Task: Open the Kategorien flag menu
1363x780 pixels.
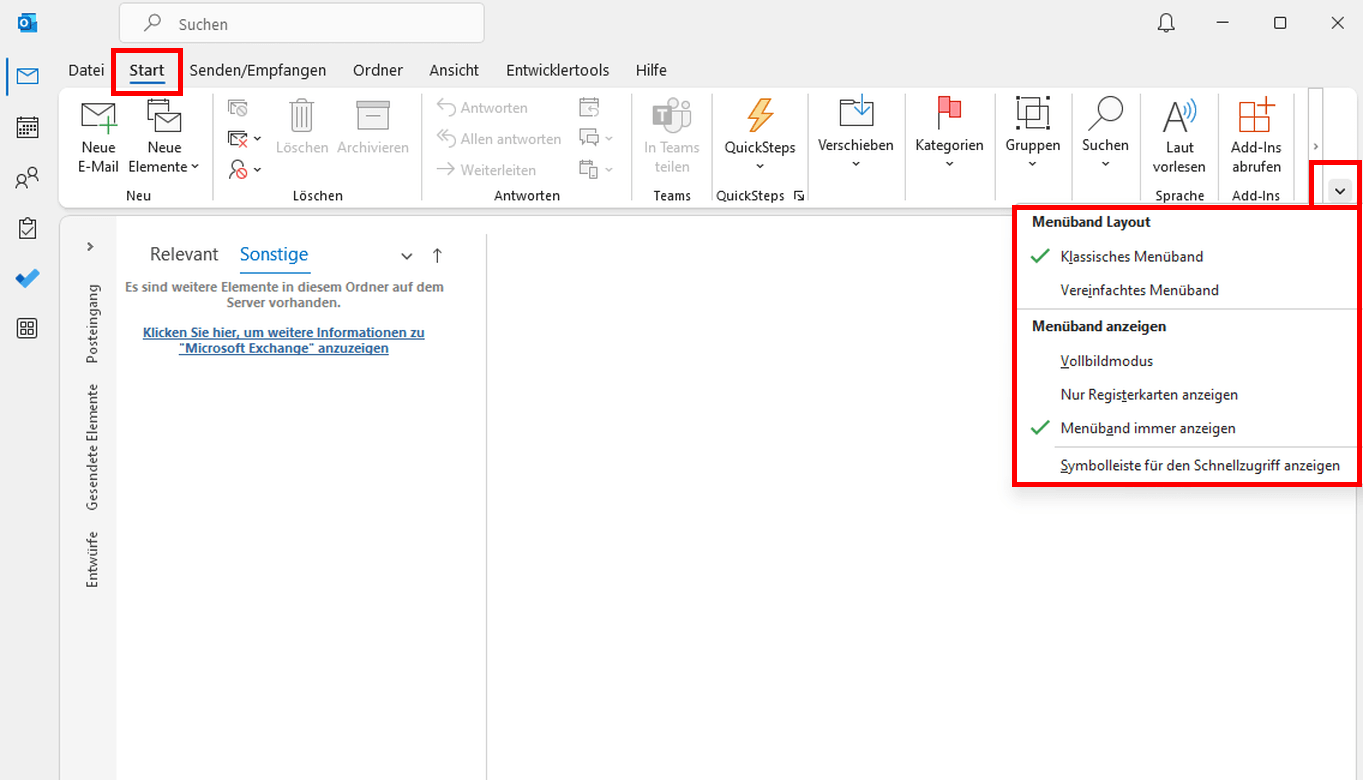Action: click(x=949, y=133)
